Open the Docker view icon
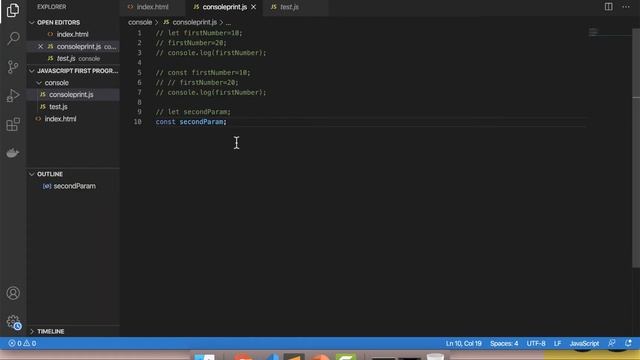The height and width of the screenshot is (360, 640). click(13, 153)
